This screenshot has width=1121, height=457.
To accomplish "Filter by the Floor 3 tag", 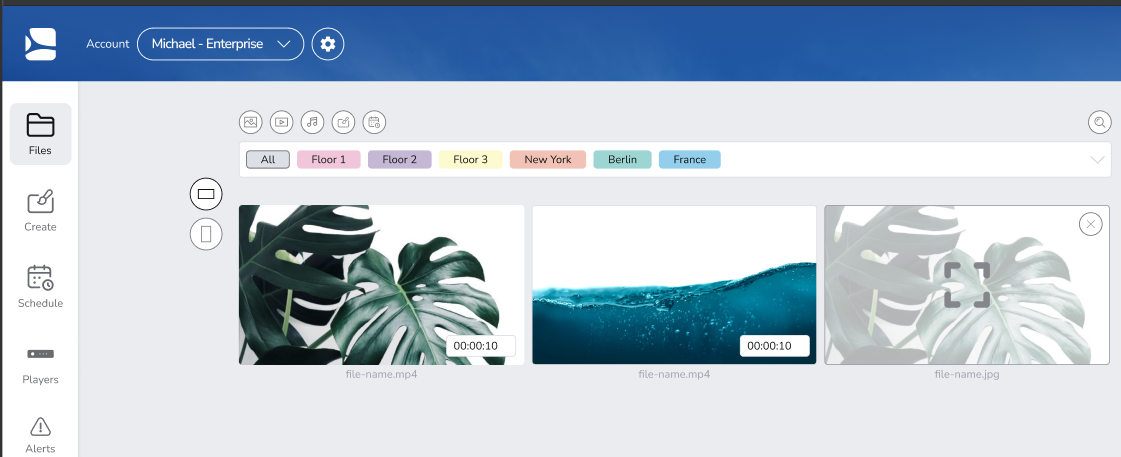I will coord(470,159).
